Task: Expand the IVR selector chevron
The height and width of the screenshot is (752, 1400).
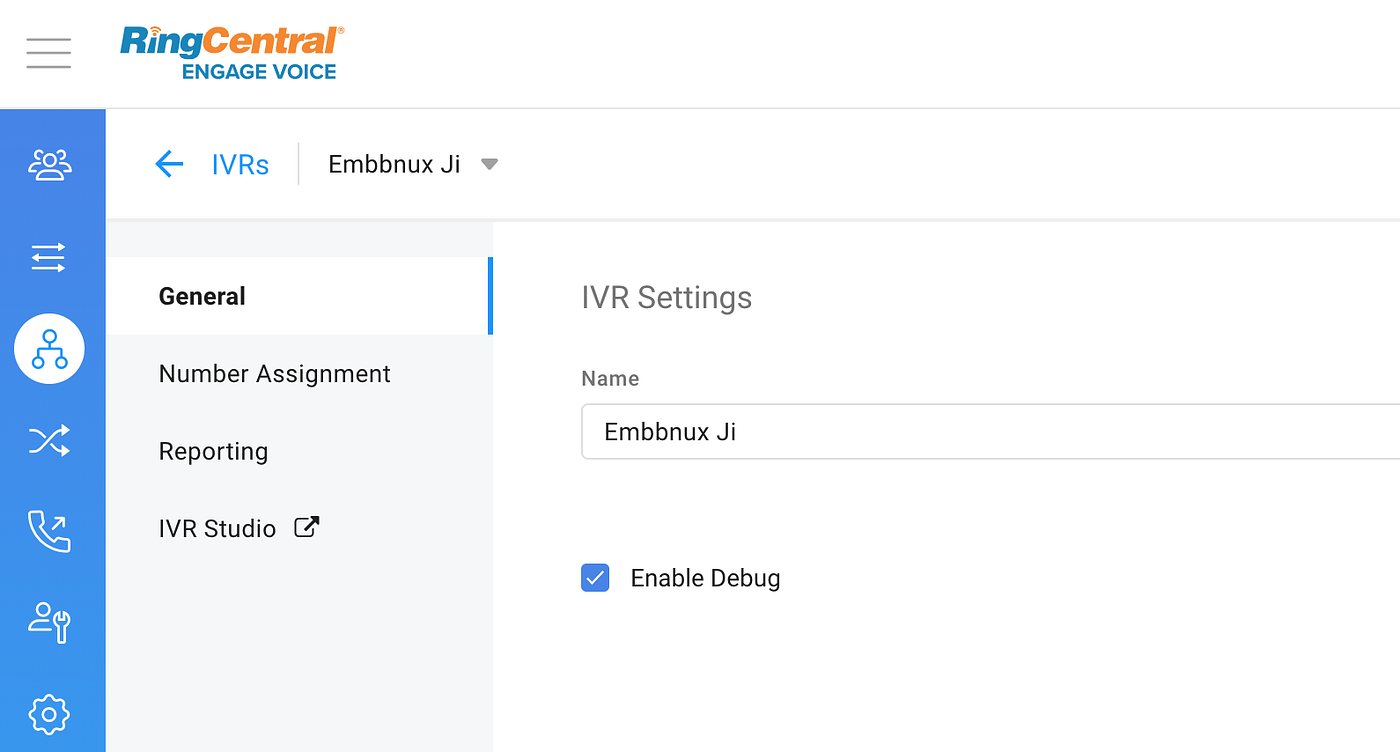Action: pyautogui.click(x=489, y=164)
